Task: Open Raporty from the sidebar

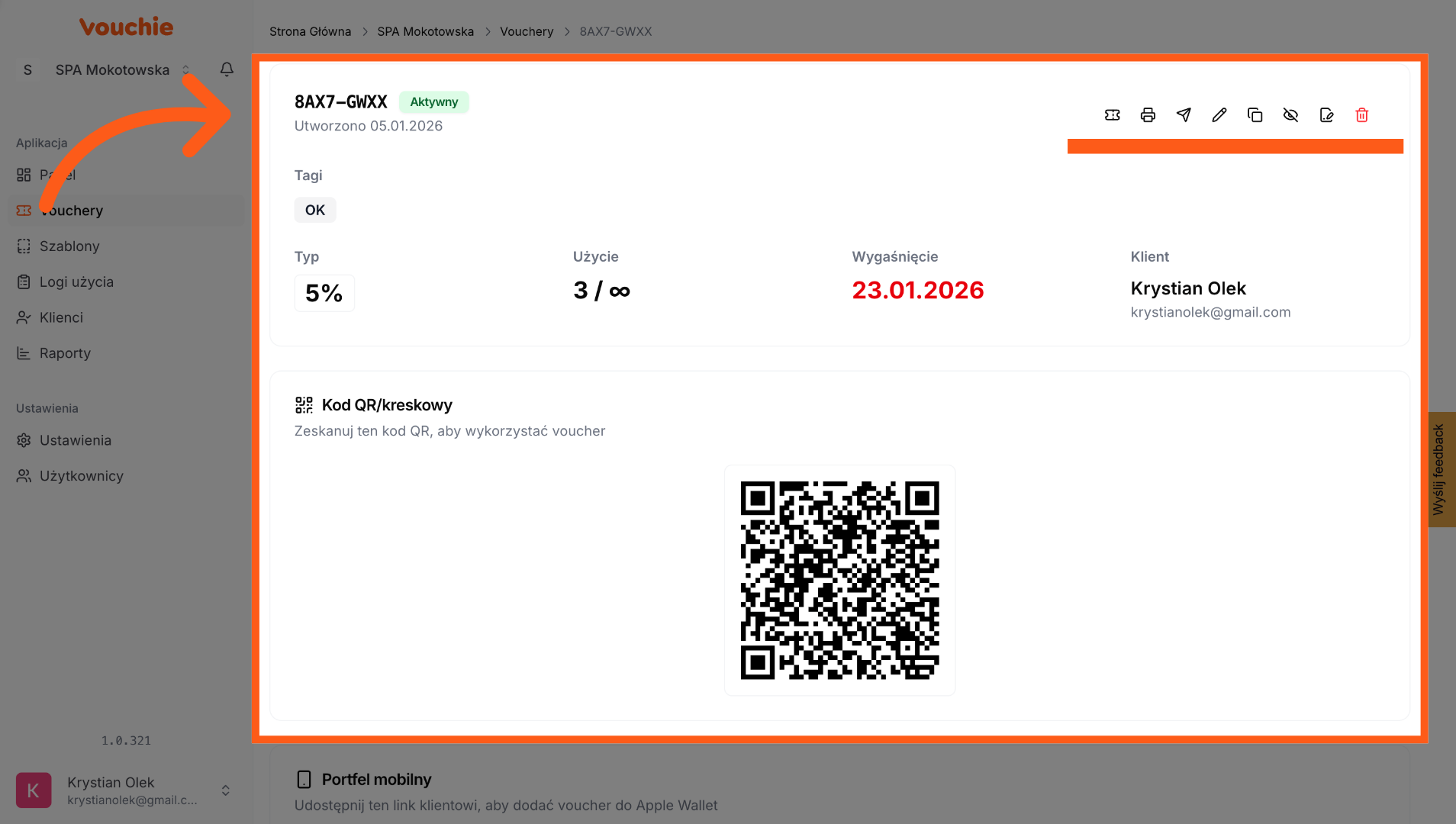Action: pyautogui.click(x=65, y=353)
